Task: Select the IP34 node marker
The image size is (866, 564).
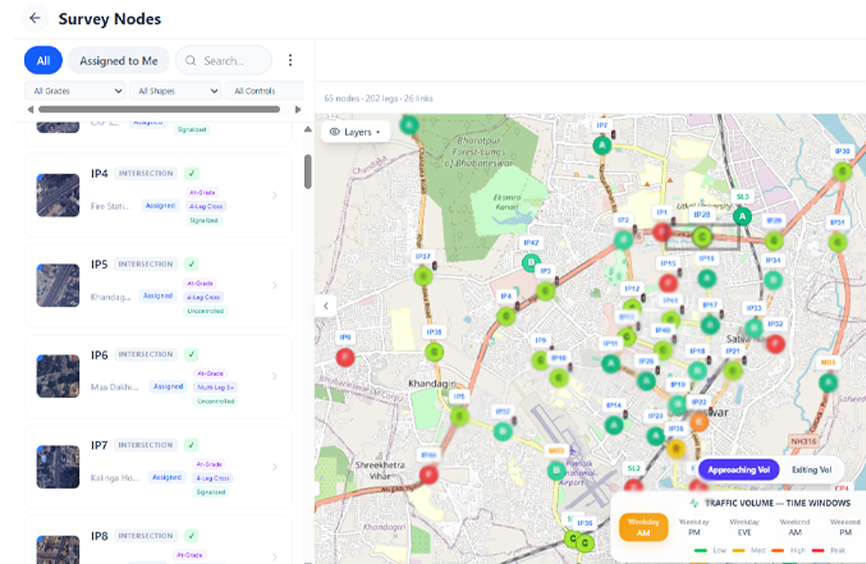Action: pyautogui.click(x=773, y=280)
